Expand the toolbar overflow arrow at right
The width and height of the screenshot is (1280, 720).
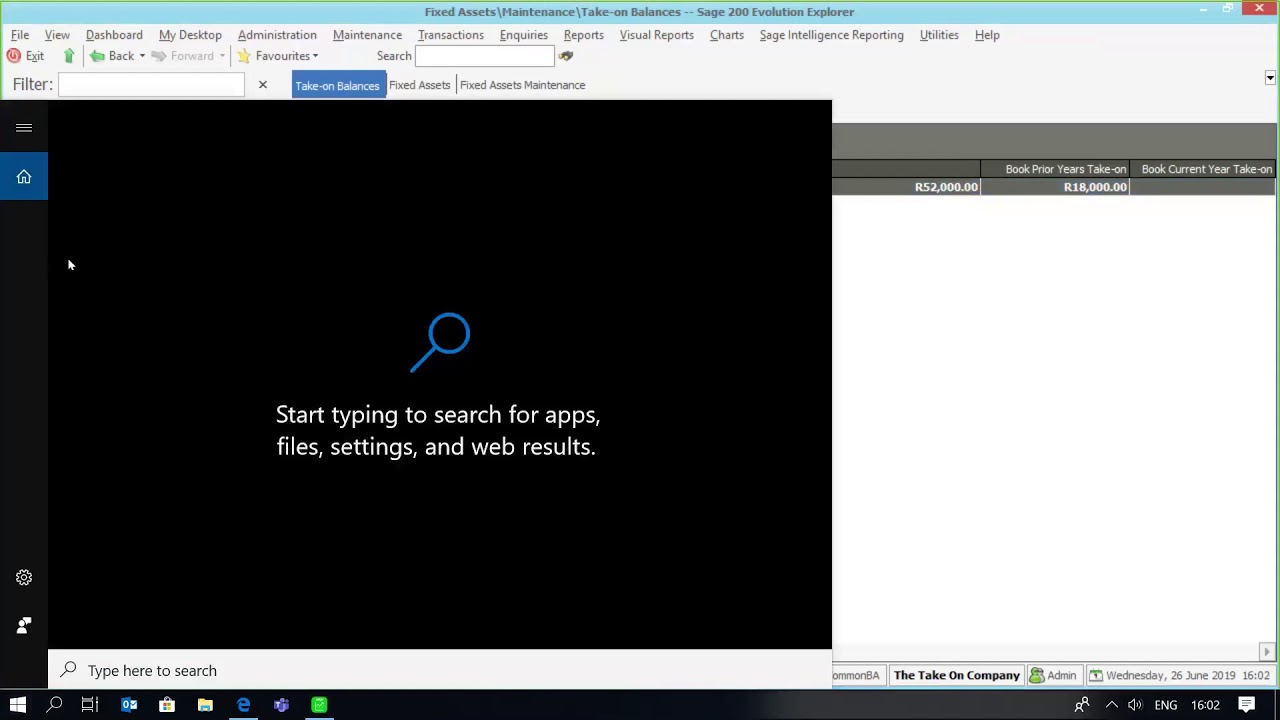pos(1270,78)
